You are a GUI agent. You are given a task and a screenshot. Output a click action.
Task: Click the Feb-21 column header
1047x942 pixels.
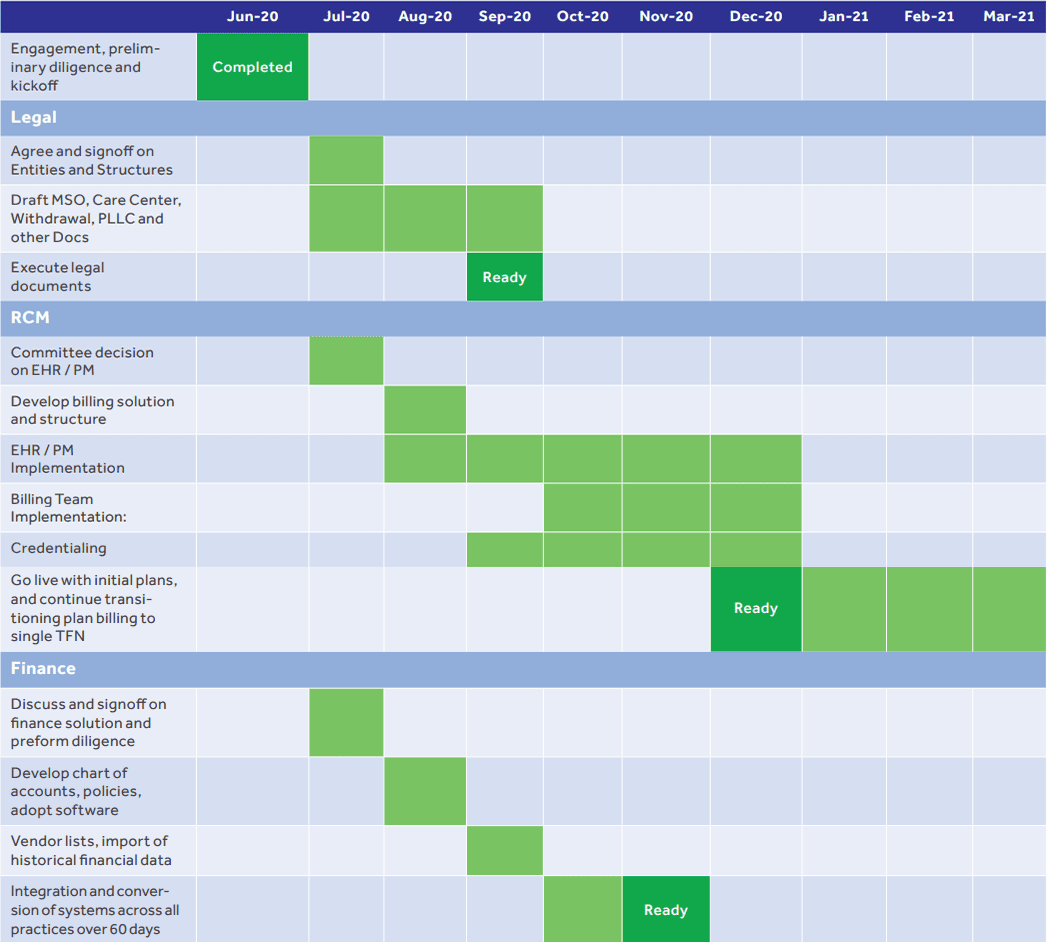click(x=929, y=16)
